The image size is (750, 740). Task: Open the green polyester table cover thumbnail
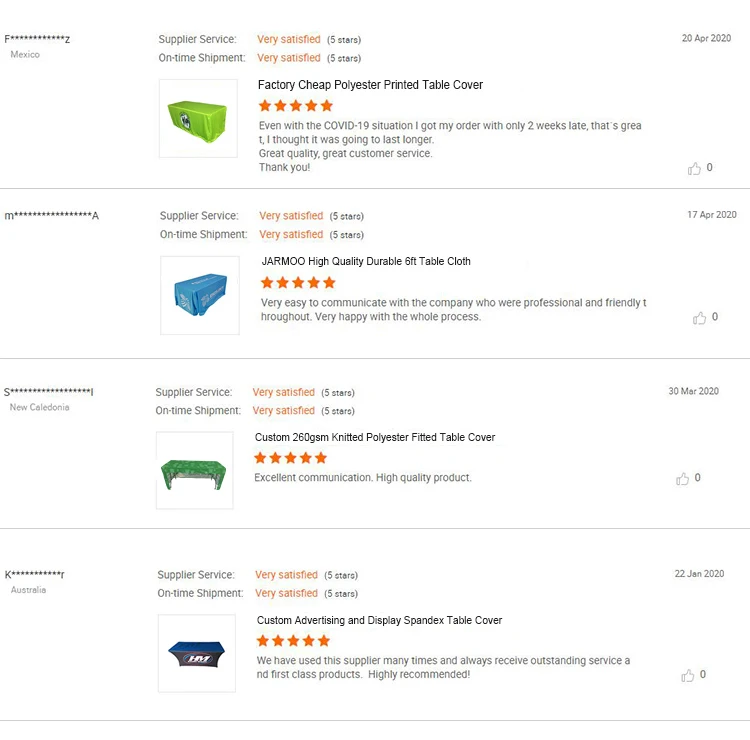198,118
